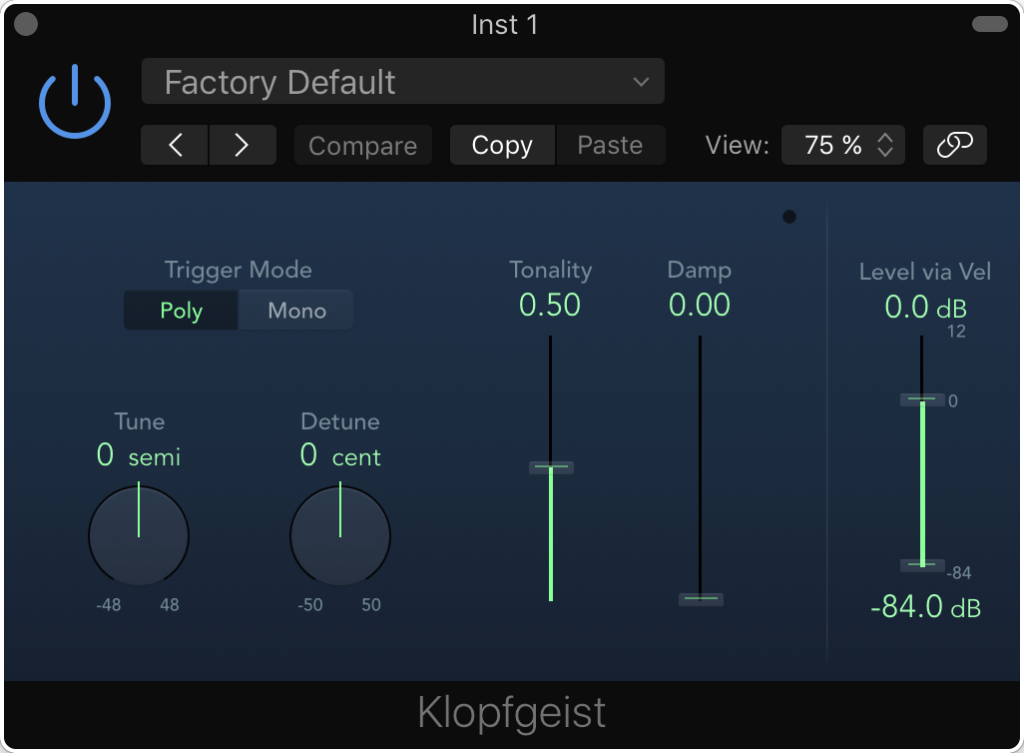Open the Factory Default preset menu
The image size is (1024, 753).
click(x=403, y=82)
